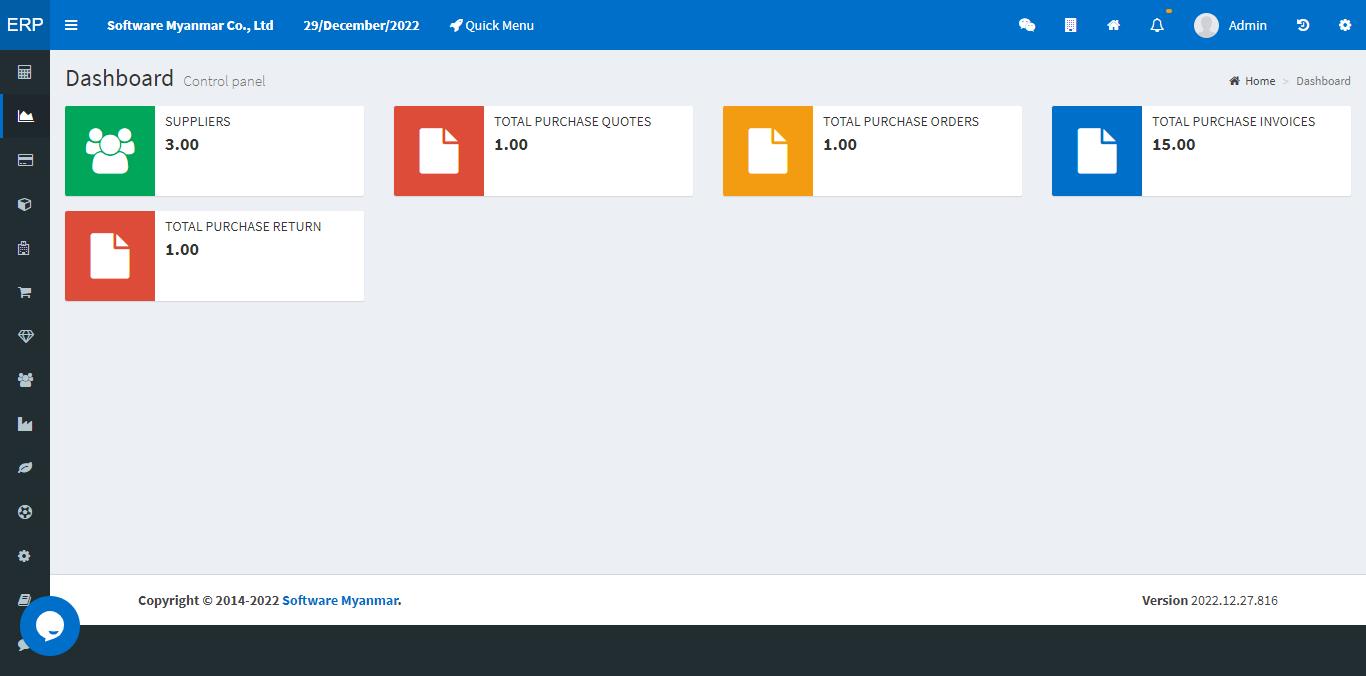The width and height of the screenshot is (1366, 676).
Task: Click the TOTAL PURCHASE RETURN label
Action: (x=243, y=226)
